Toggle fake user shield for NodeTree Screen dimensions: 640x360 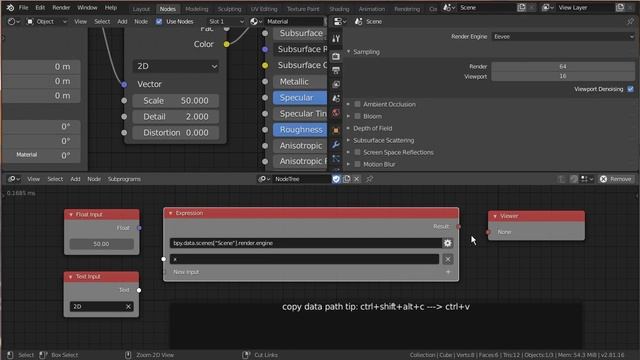(336, 179)
